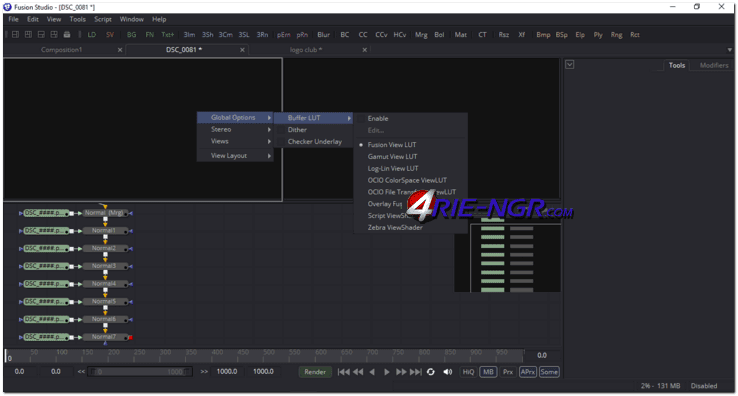Add the BC brightness contrast tool
Image resolution: width=738 pixels, height=396 pixels.
pos(345,35)
